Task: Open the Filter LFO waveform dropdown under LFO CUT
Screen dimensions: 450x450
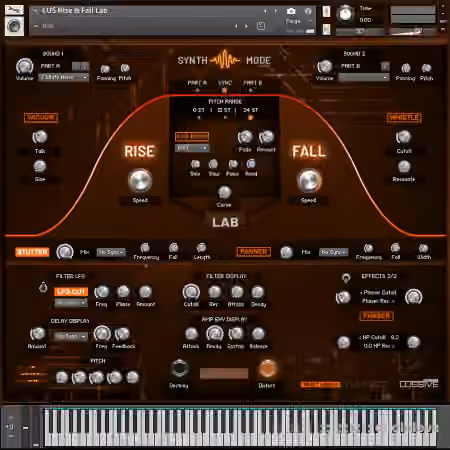Action: [x=71, y=303]
